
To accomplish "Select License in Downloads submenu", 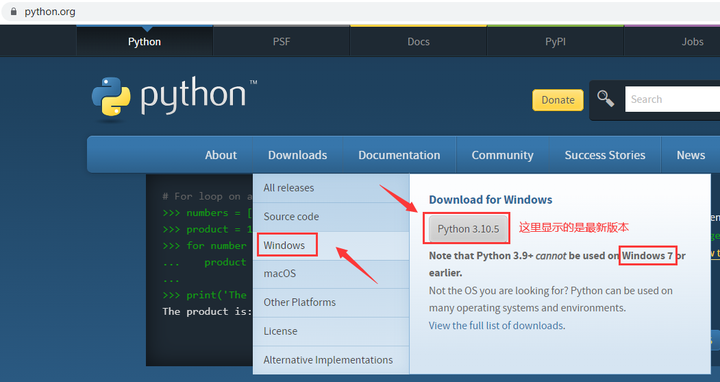I will (x=331, y=331).
